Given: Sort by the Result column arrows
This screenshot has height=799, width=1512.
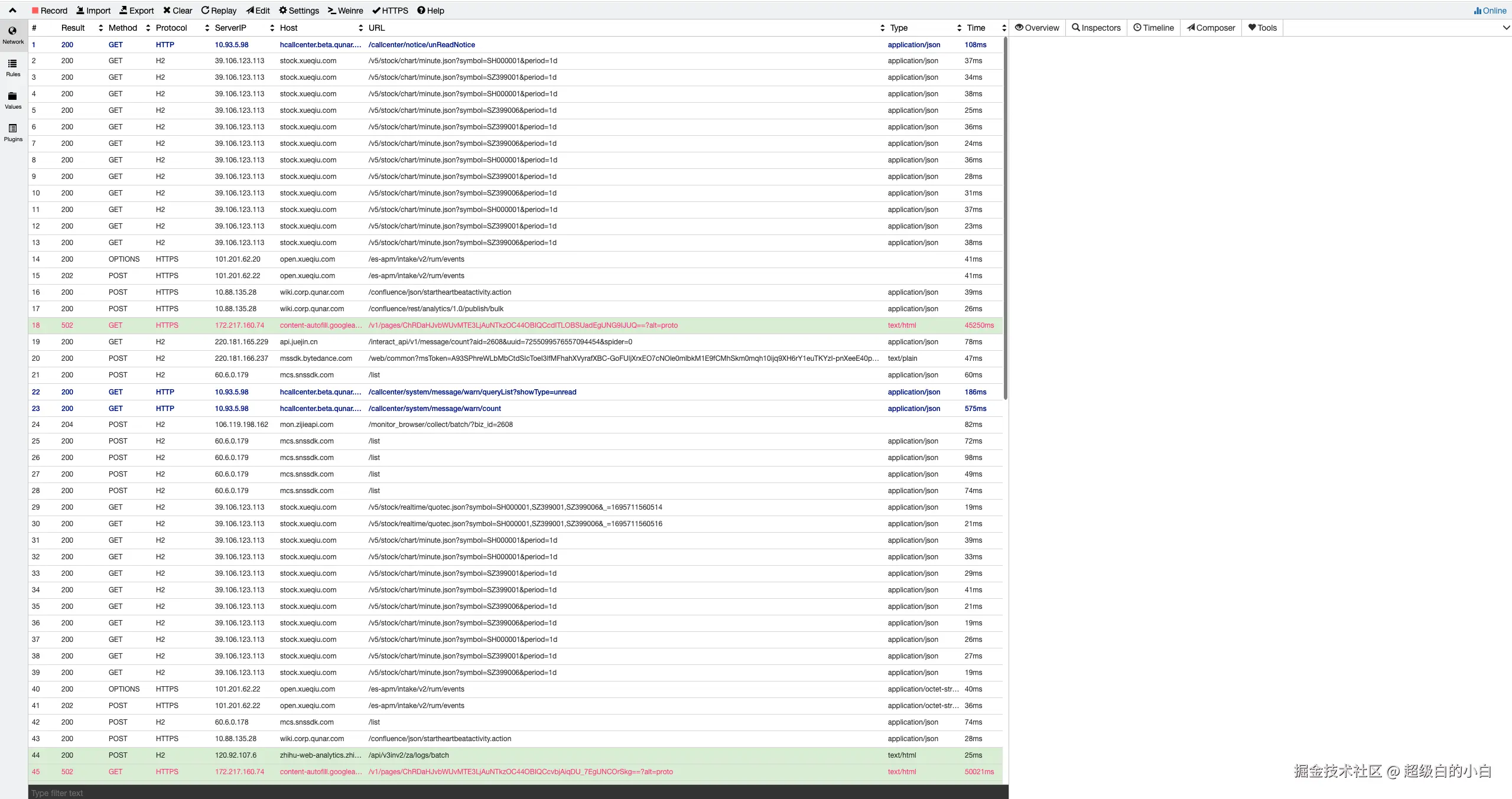Looking at the screenshot, I should 100,28.
